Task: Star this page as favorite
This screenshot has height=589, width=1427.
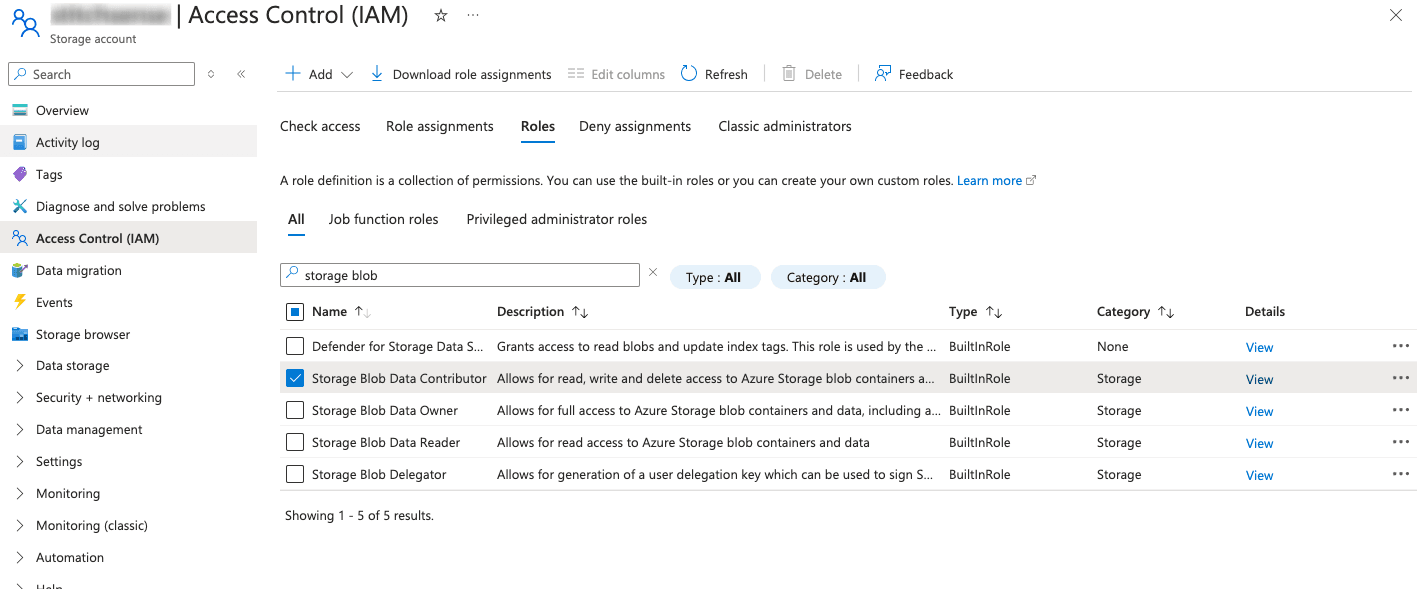Action: 440,16
